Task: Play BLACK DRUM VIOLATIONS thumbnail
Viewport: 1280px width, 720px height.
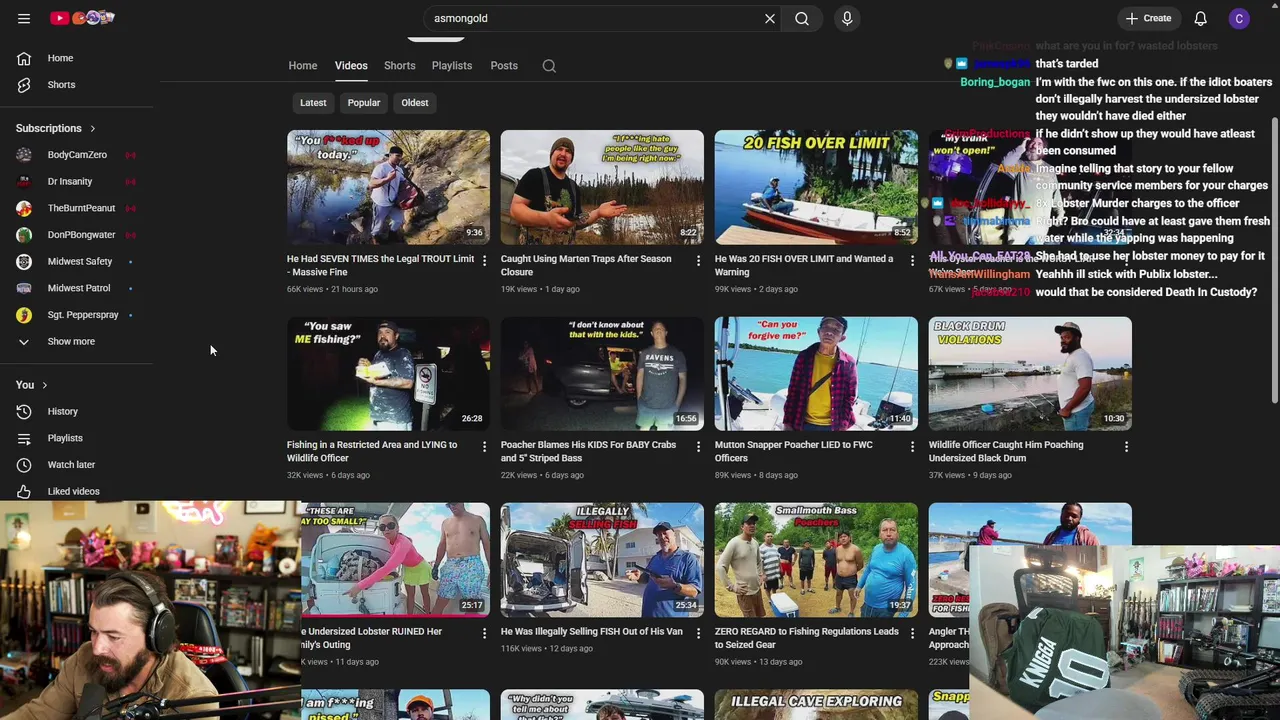Action: coord(1030,374)
